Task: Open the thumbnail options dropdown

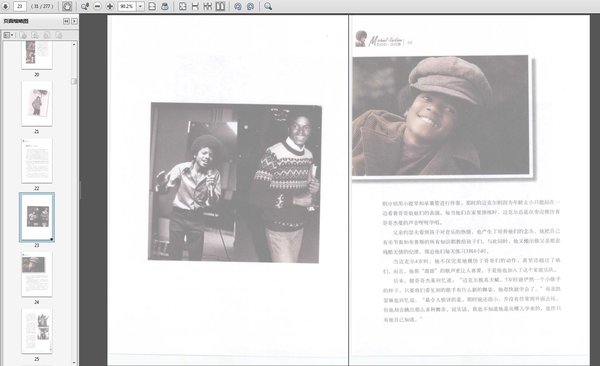Action: (x=8, y=35)
